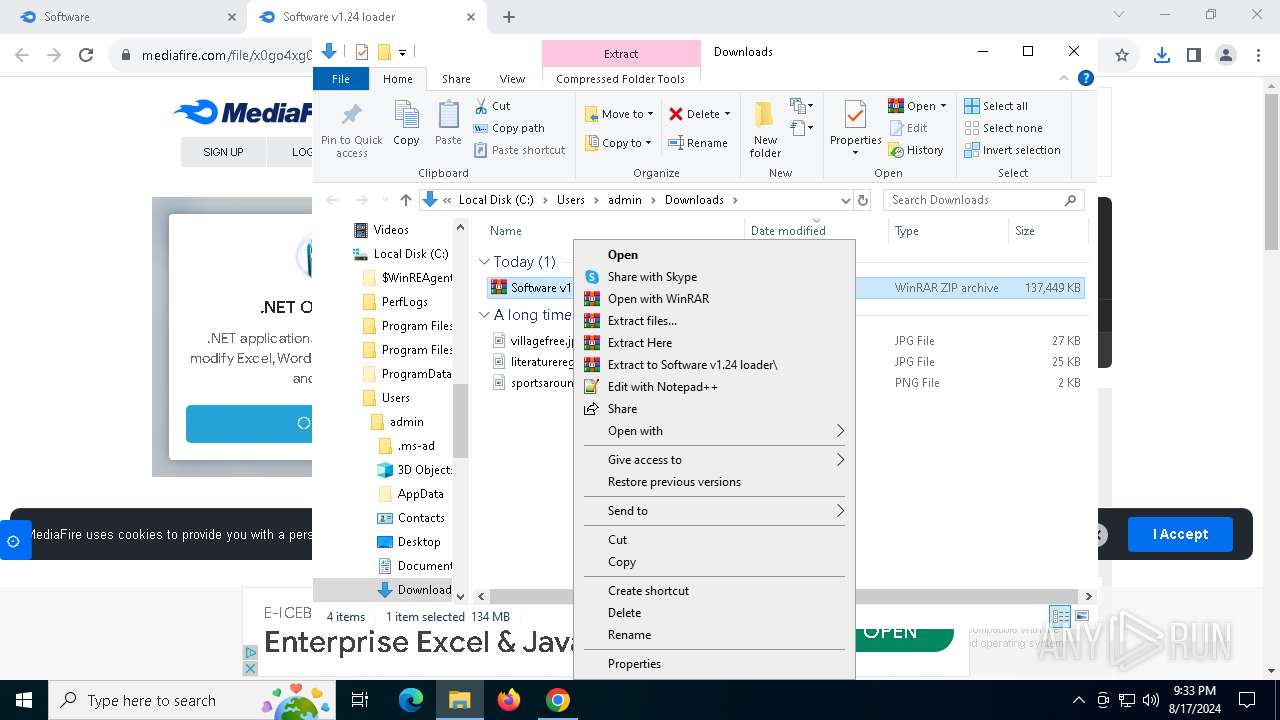Screen dimensions: 1280x720
Task: Collapse the ribbon with the chevron
Action: tap(1064, 78)
